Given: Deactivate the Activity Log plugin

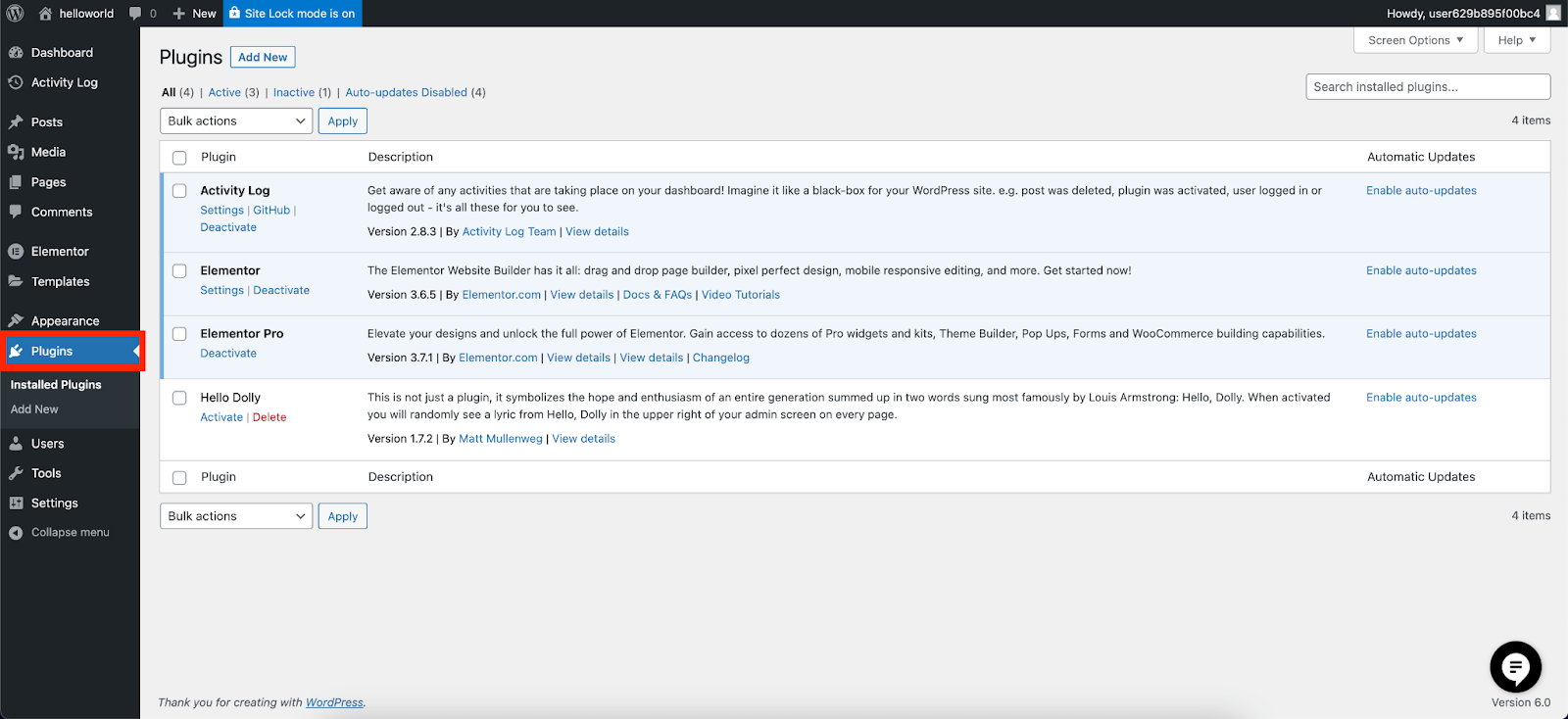Looking at the screenshot, I should point(228,227).
